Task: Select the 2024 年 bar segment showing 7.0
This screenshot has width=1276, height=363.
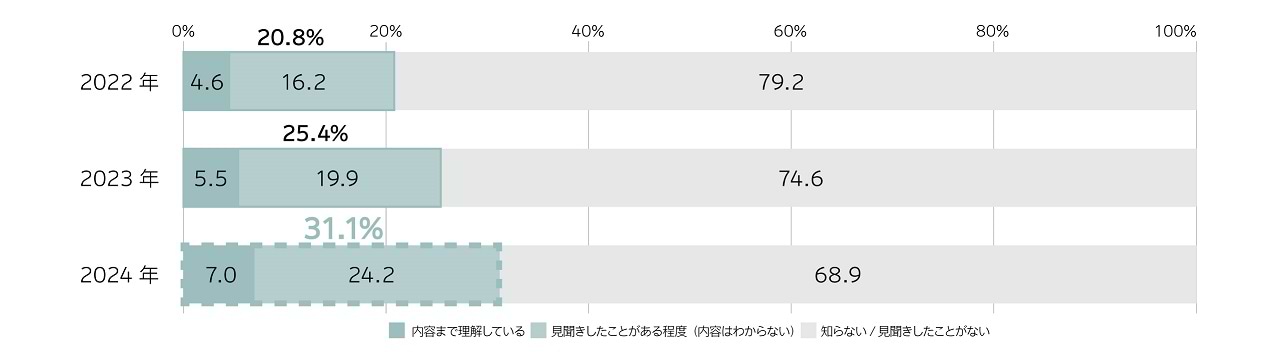Action: 219,274
